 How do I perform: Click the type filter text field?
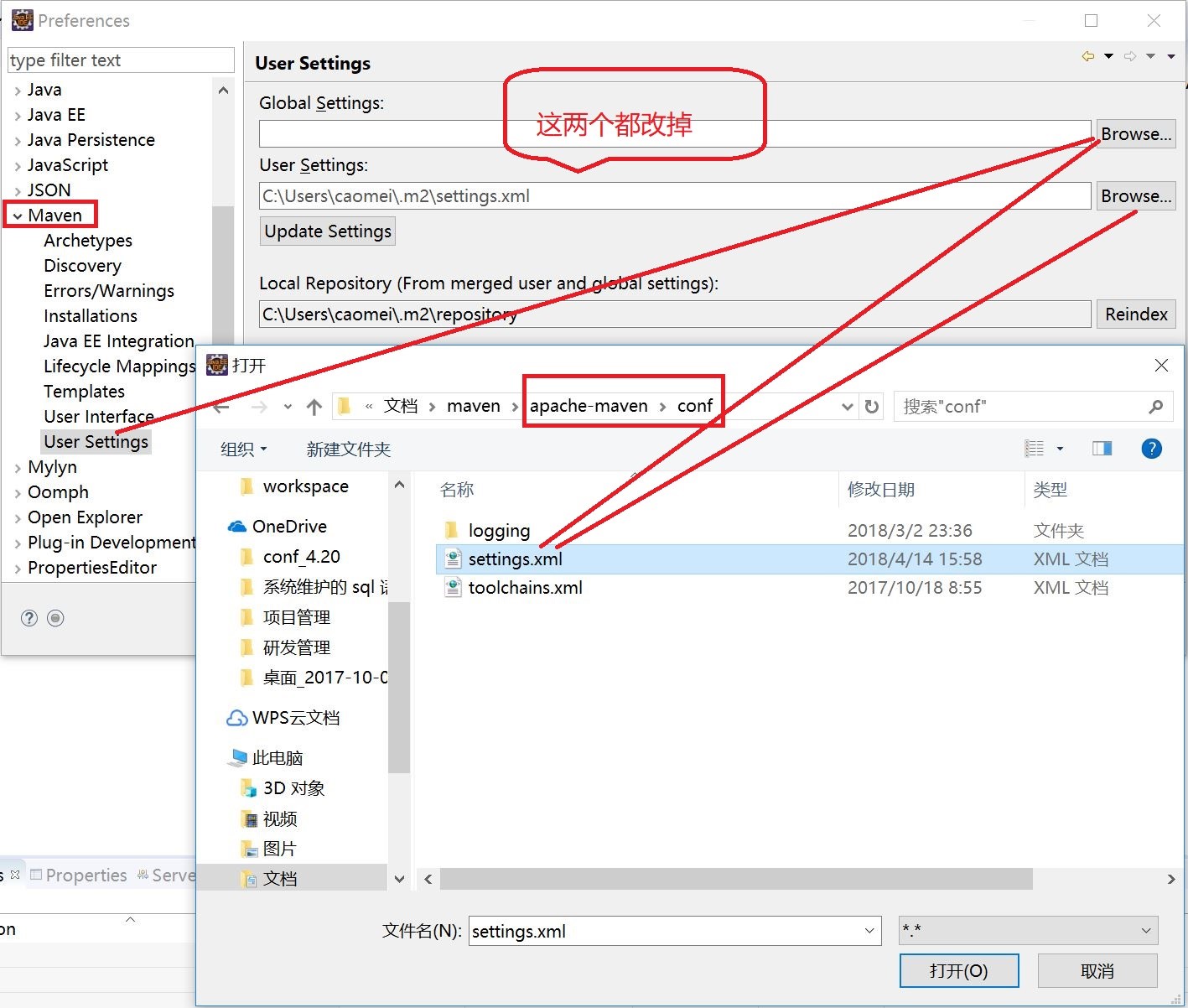tap(121, 60)
